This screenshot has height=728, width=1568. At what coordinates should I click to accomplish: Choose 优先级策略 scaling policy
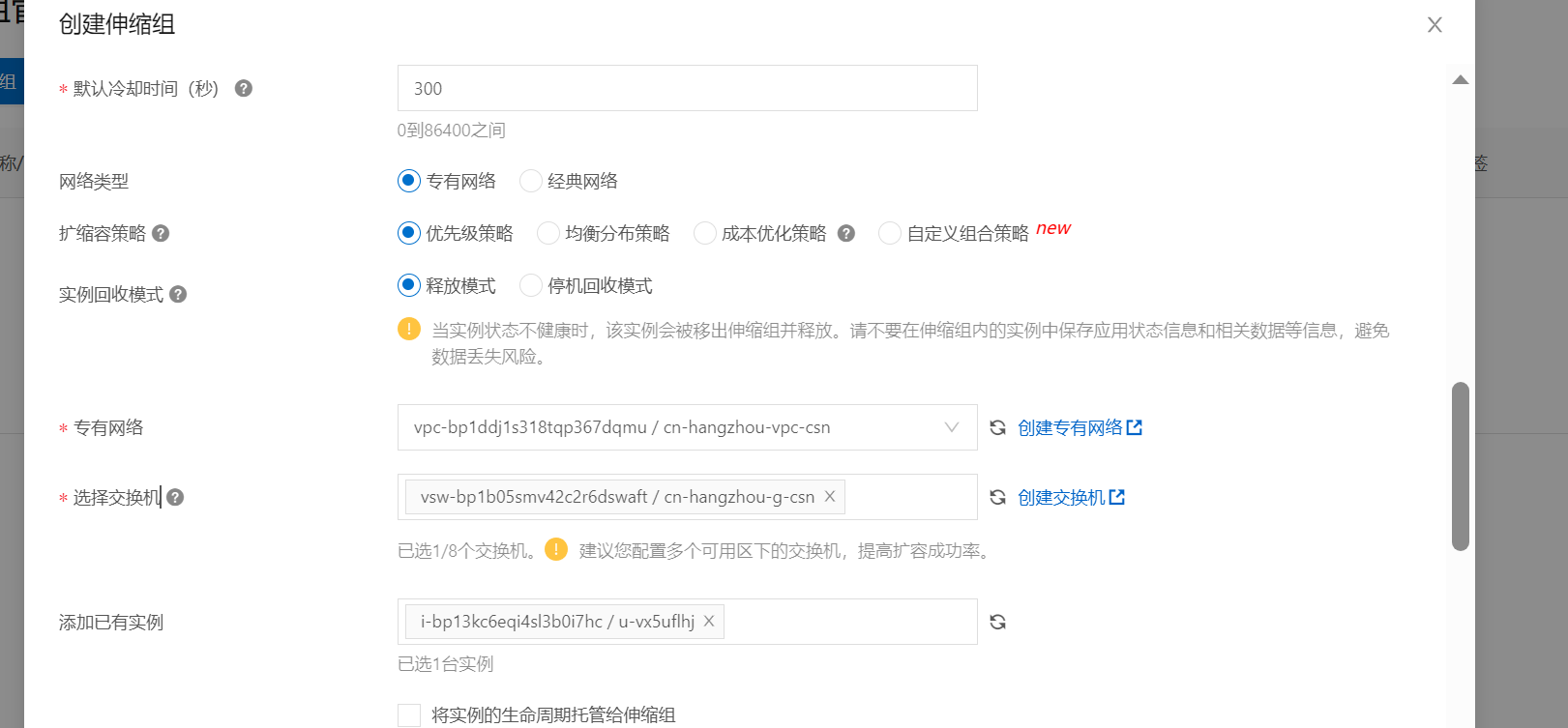coord(409,233)
